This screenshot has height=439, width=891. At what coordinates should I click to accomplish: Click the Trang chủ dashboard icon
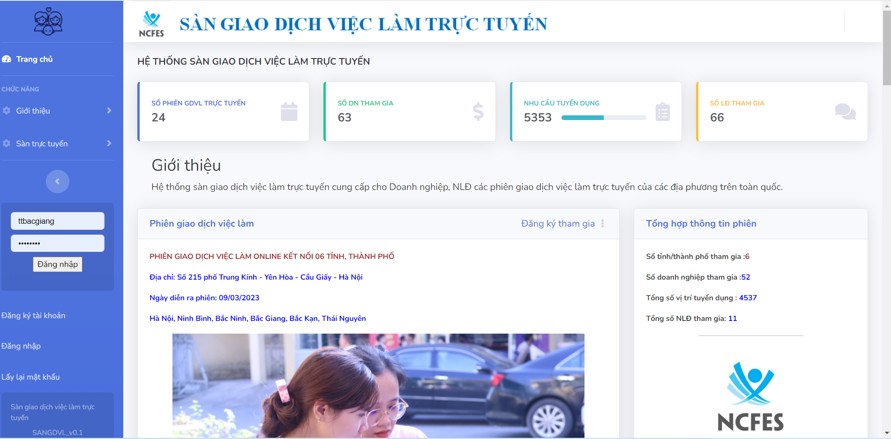click(x=6, y=59)
